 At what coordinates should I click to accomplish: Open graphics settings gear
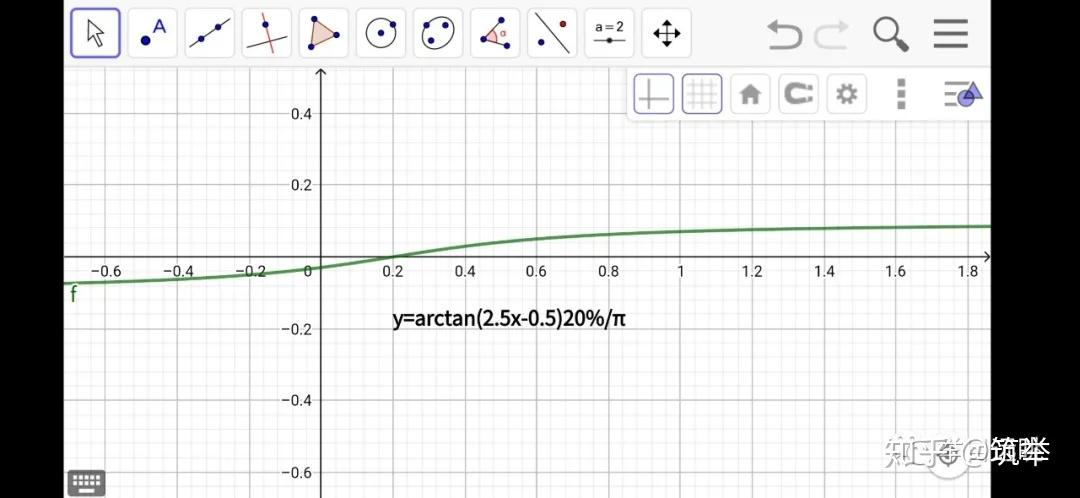pyautogui.click(x=847, y=94)
